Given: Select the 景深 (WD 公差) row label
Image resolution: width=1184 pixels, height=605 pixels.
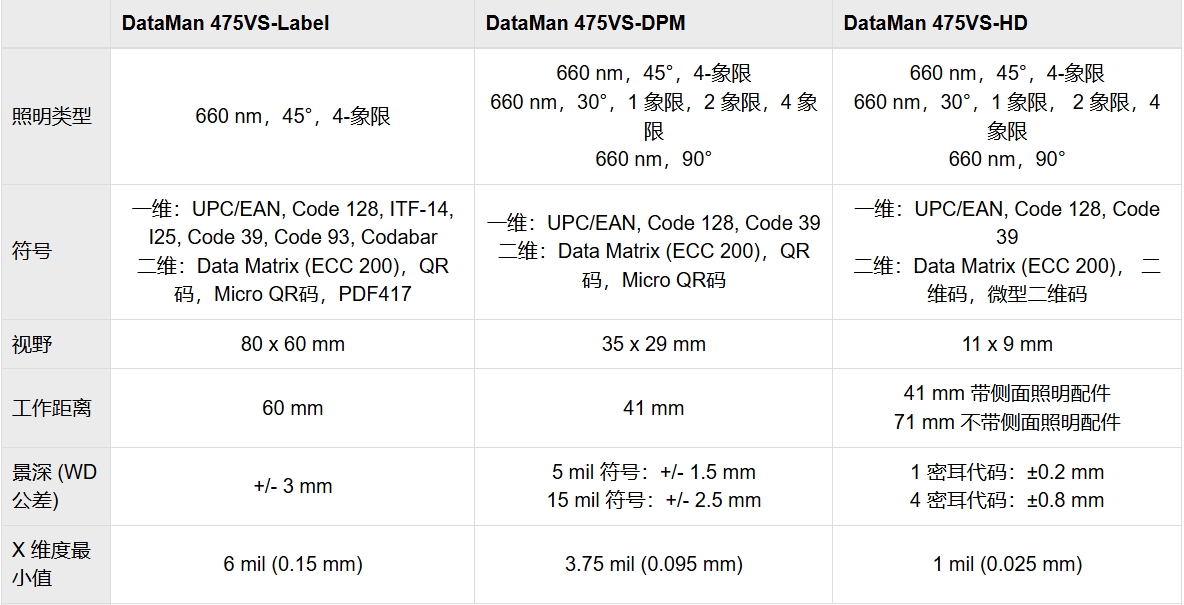Looking at the screenshot, I should (x=54, y=486).
